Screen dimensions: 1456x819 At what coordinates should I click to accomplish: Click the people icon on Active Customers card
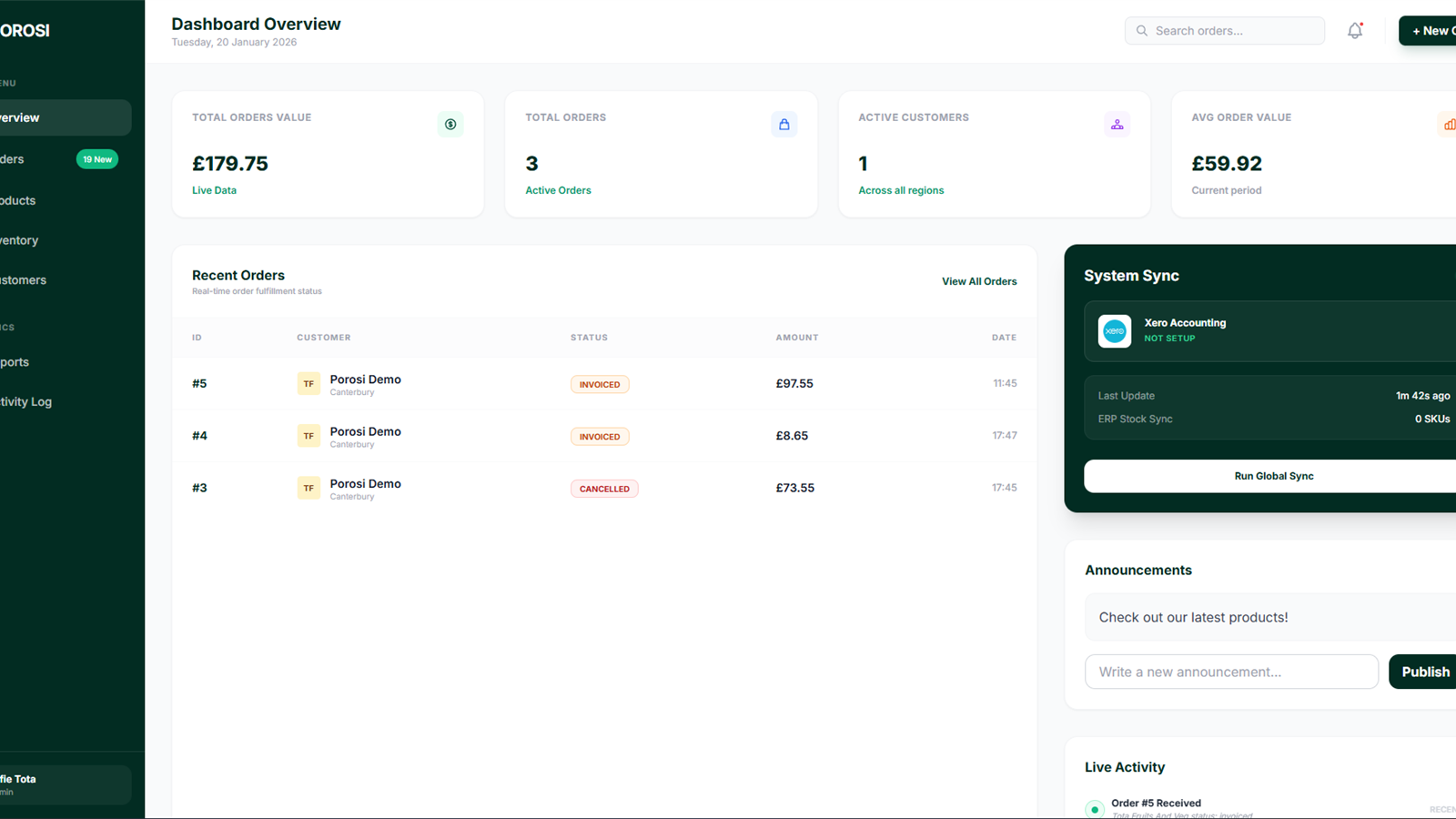[1117, 125]
